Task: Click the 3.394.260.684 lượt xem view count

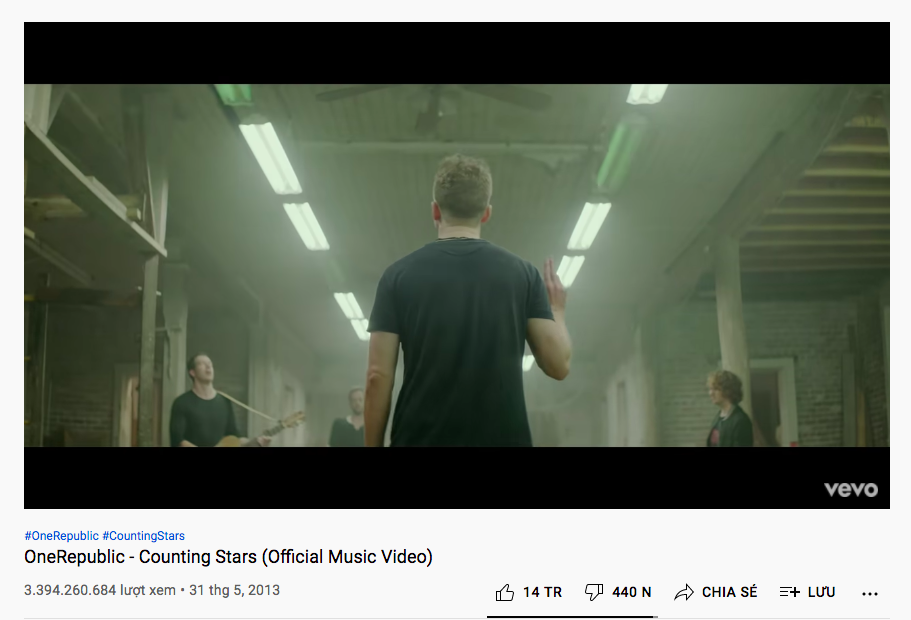Action: 100,590
